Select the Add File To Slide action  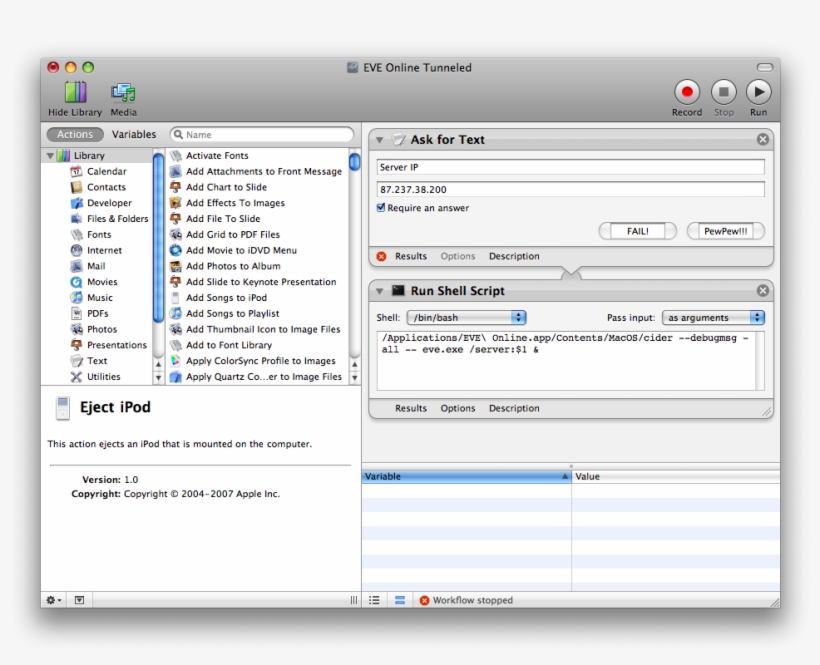tap(215, 219)
